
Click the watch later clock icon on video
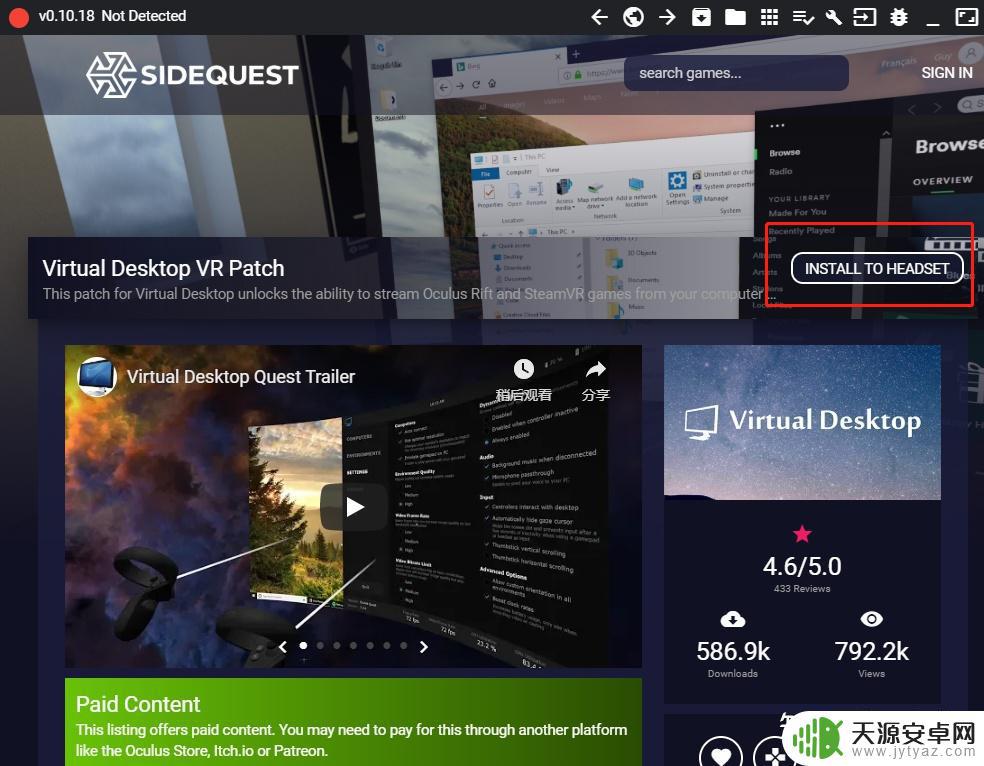point(523,369)
